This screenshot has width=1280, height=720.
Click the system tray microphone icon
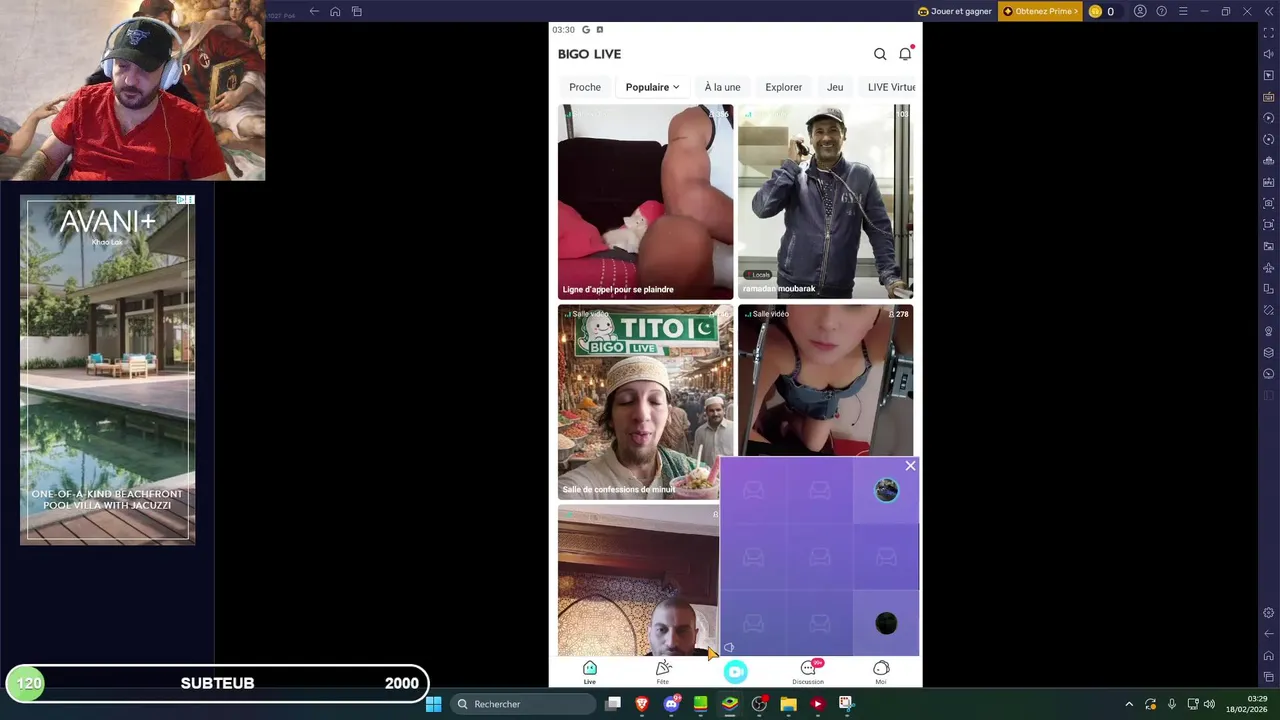pyautogui.click(x=1171, y=704)
